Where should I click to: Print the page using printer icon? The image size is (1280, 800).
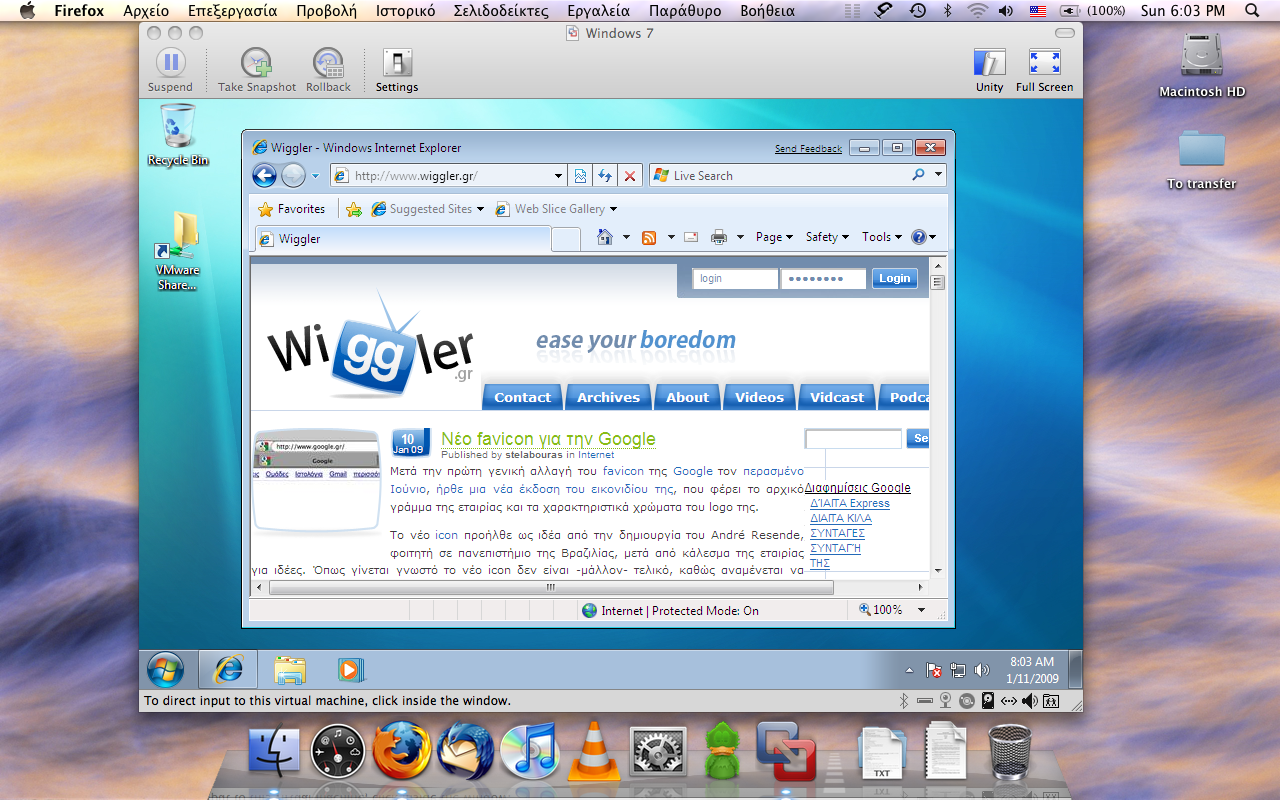coord(719,237)
